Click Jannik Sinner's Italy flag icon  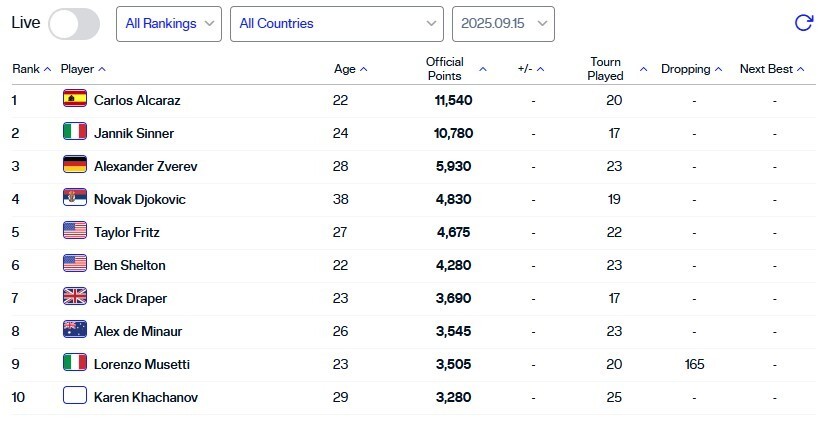75,132
